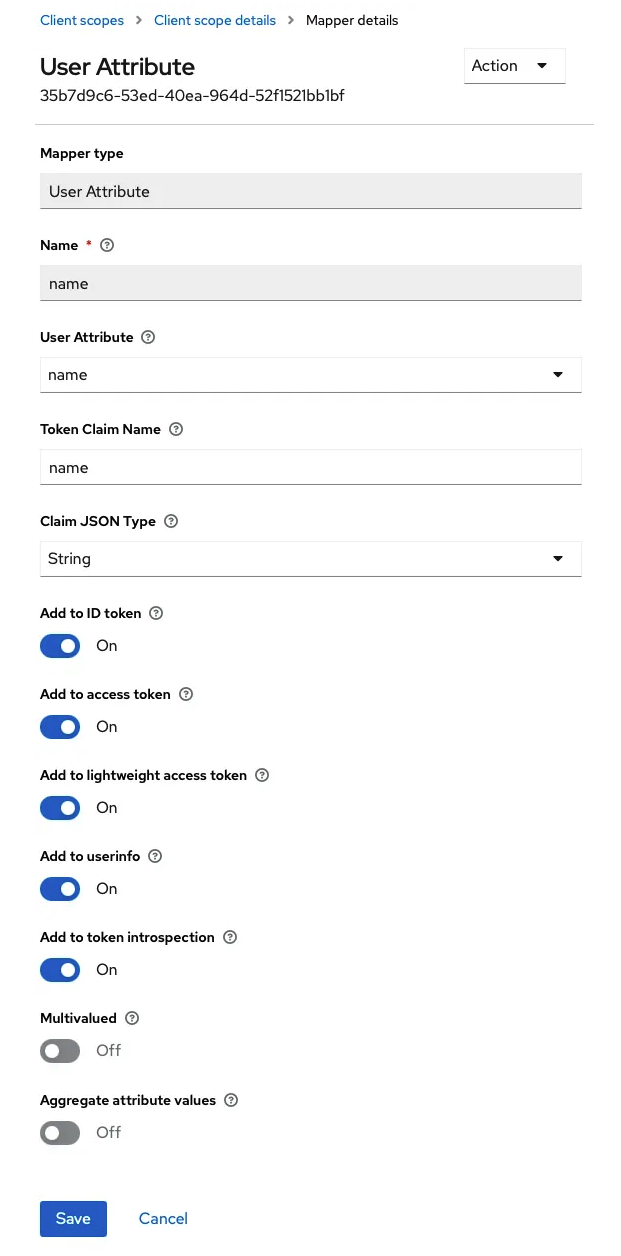Click help icon next to Name label
Image resolution: width=621 pixels, height=1256 pixels.
click(x=108, y=245)
